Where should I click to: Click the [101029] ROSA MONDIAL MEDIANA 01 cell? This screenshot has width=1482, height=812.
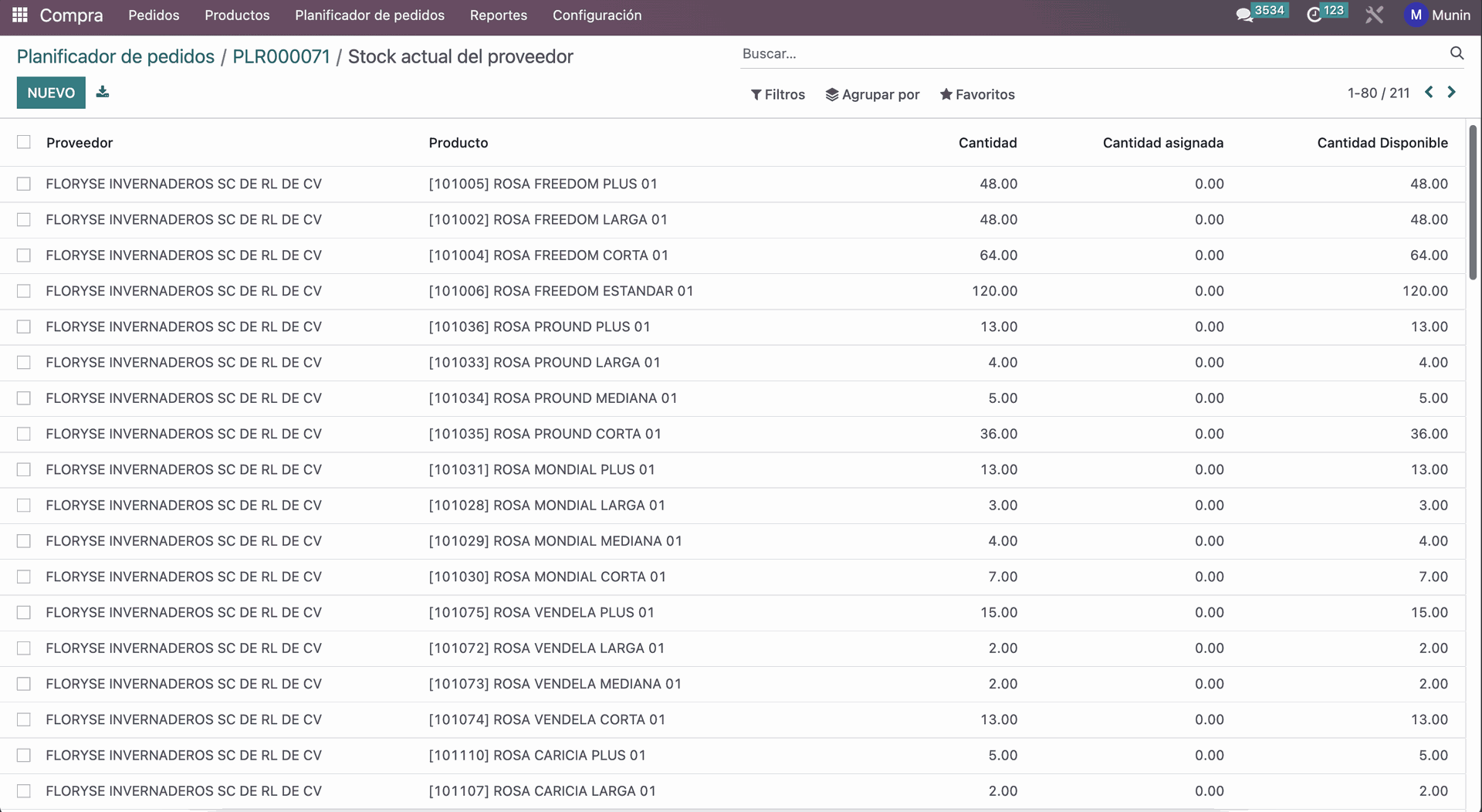(555, 541)
